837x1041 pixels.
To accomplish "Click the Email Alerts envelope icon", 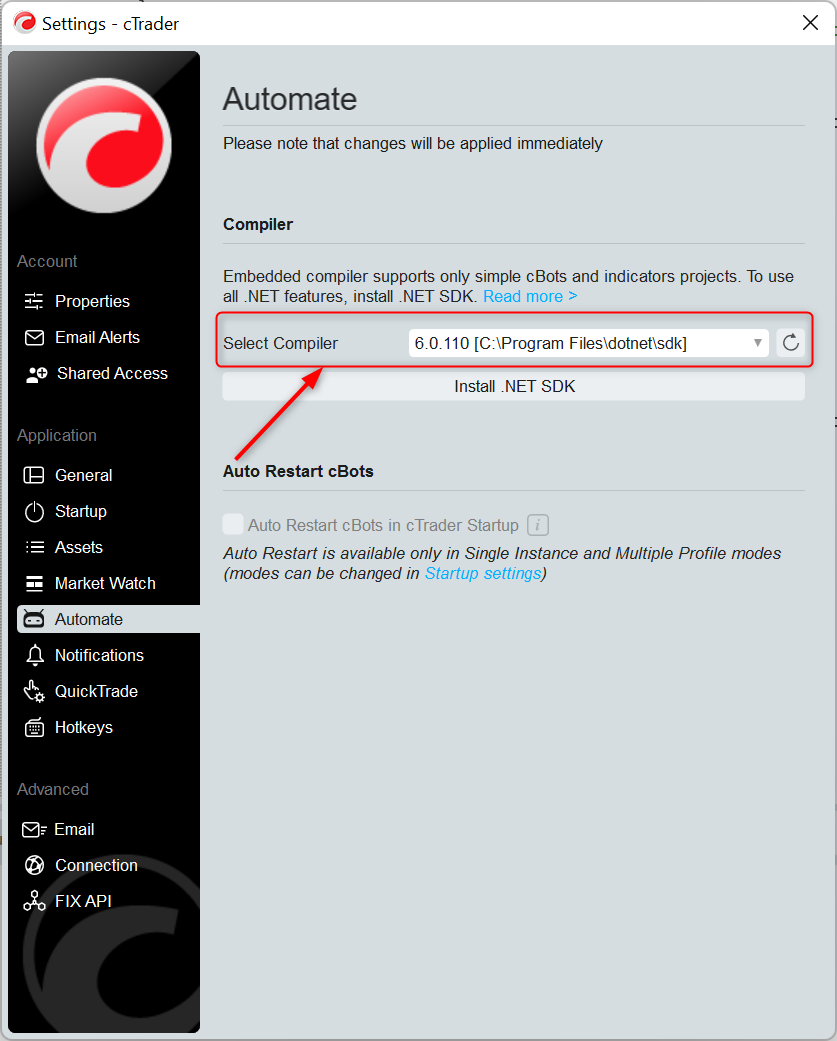I will (x=34, y=337).
